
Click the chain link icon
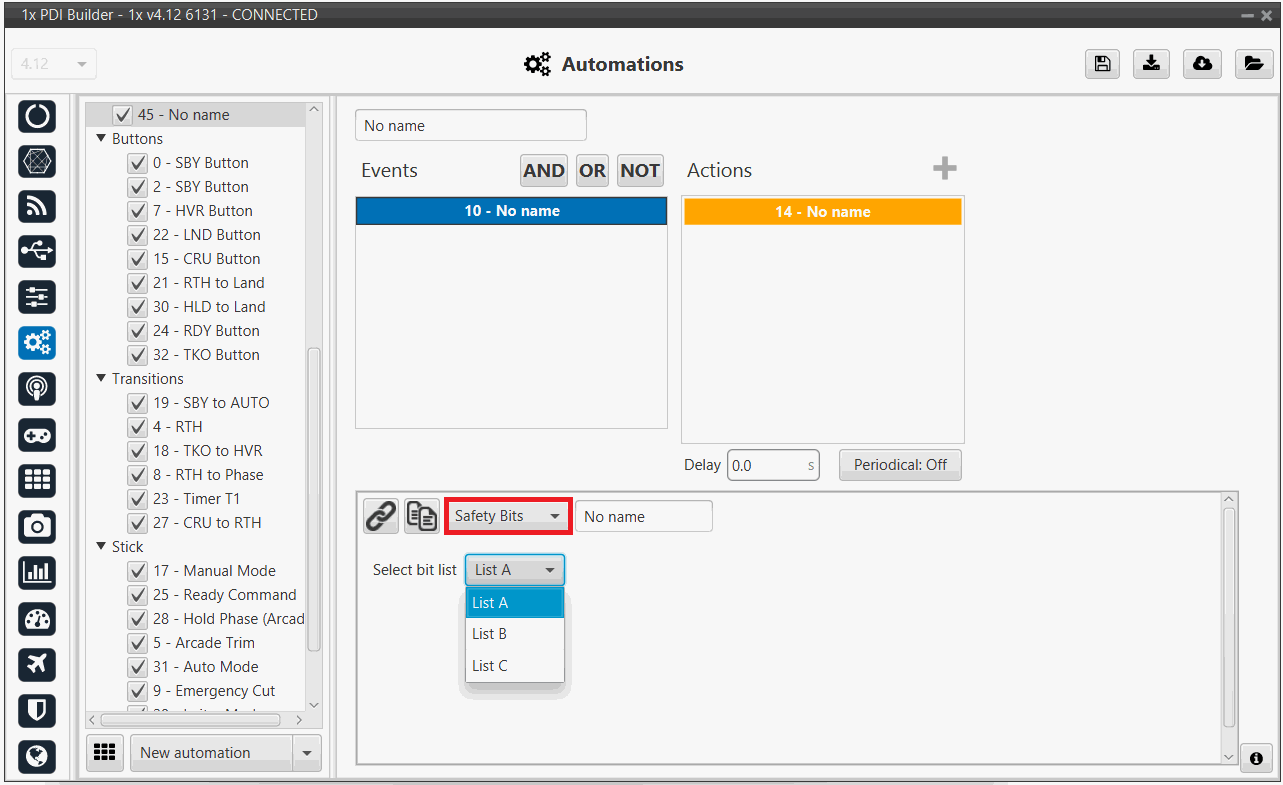point(380,516)
